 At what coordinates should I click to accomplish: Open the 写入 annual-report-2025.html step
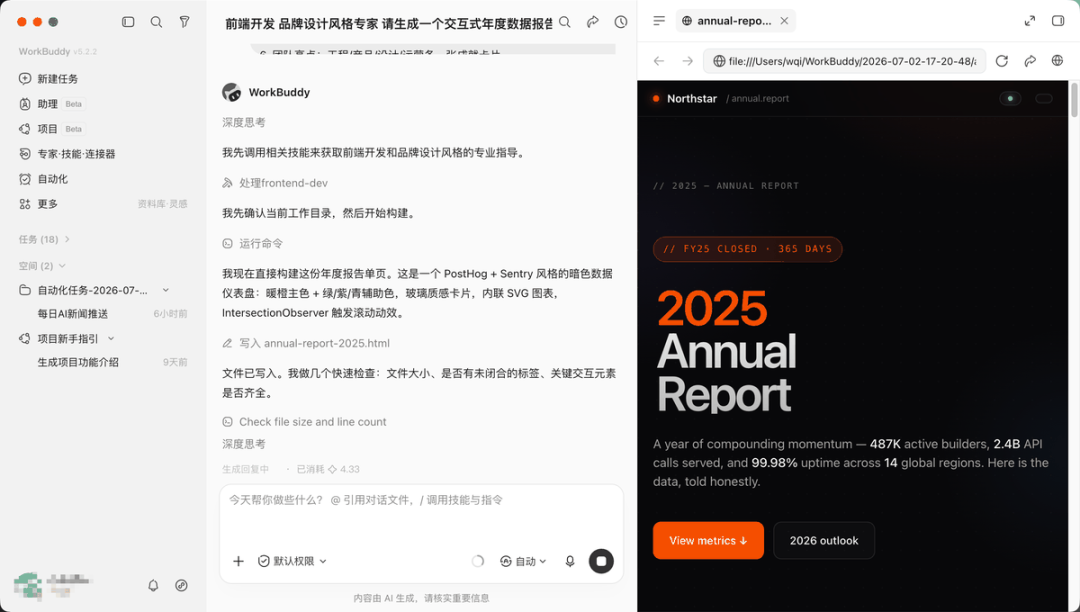(306, 343)
